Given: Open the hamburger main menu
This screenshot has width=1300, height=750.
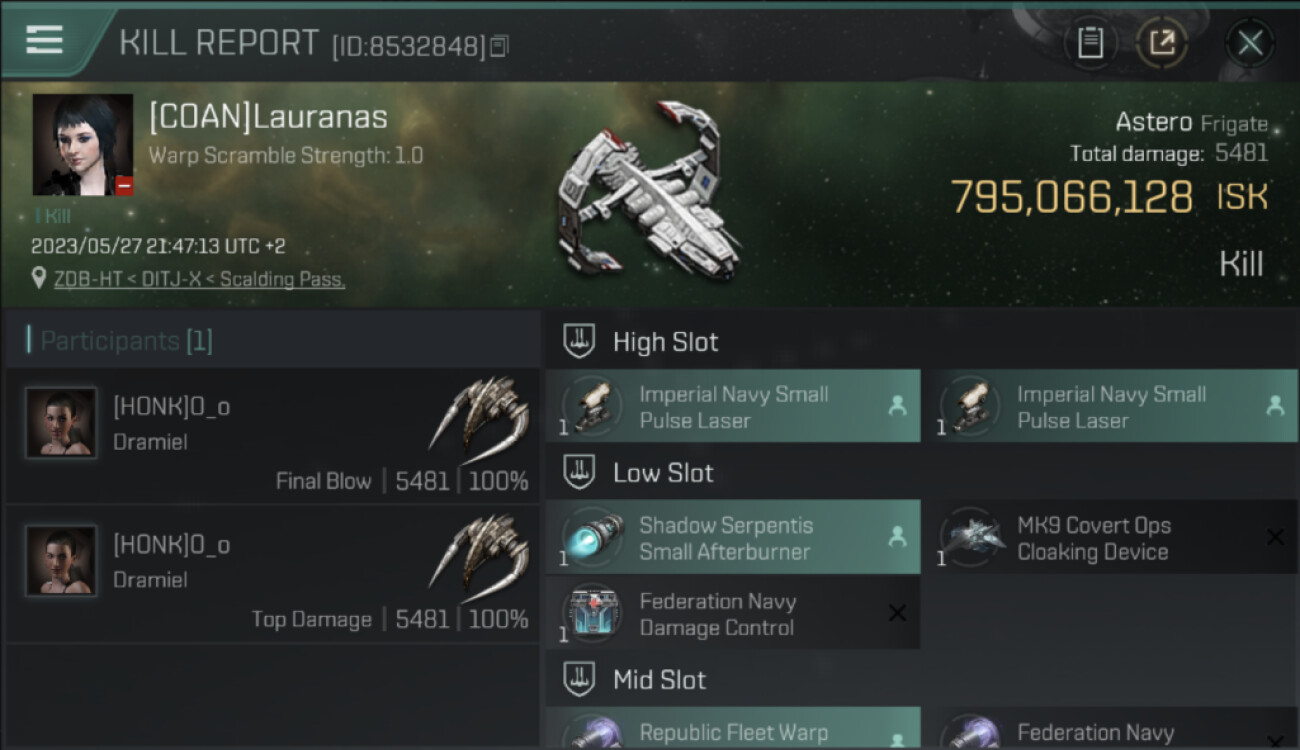Looking at the screenshot, I should click(x=45, y=40).
